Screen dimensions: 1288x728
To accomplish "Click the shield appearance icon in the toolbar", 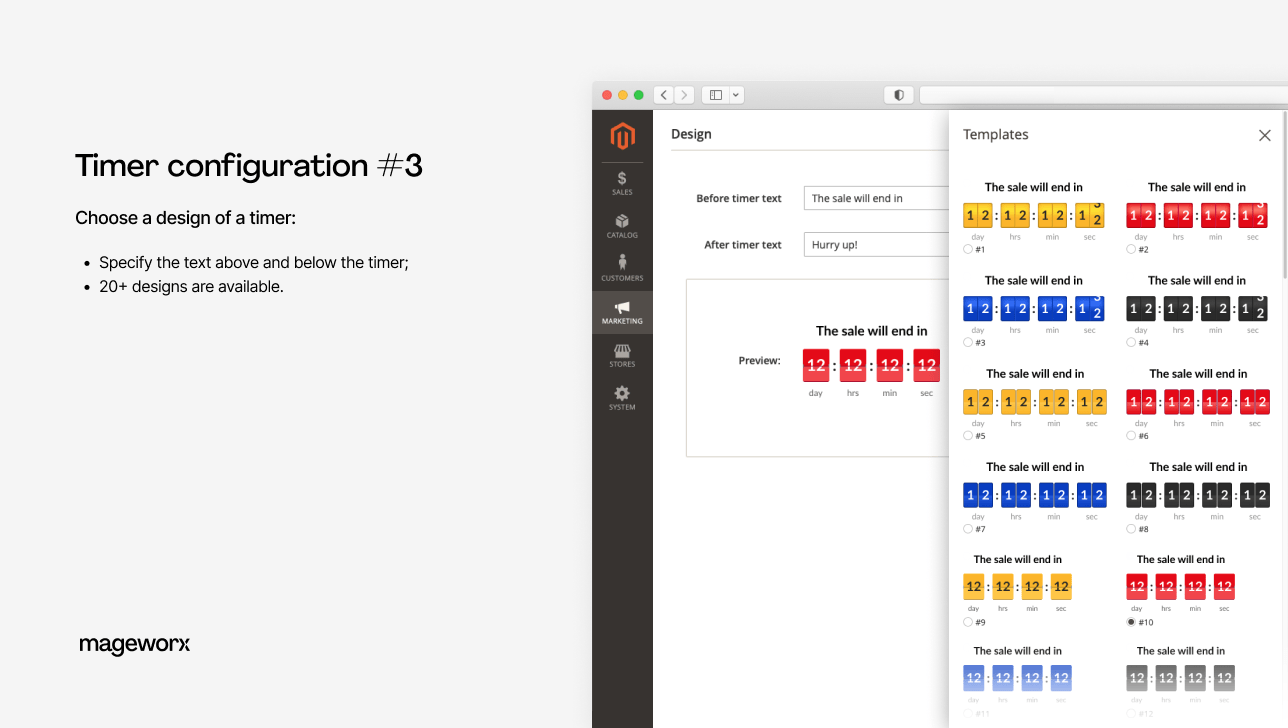I will [x=897, y=94].
